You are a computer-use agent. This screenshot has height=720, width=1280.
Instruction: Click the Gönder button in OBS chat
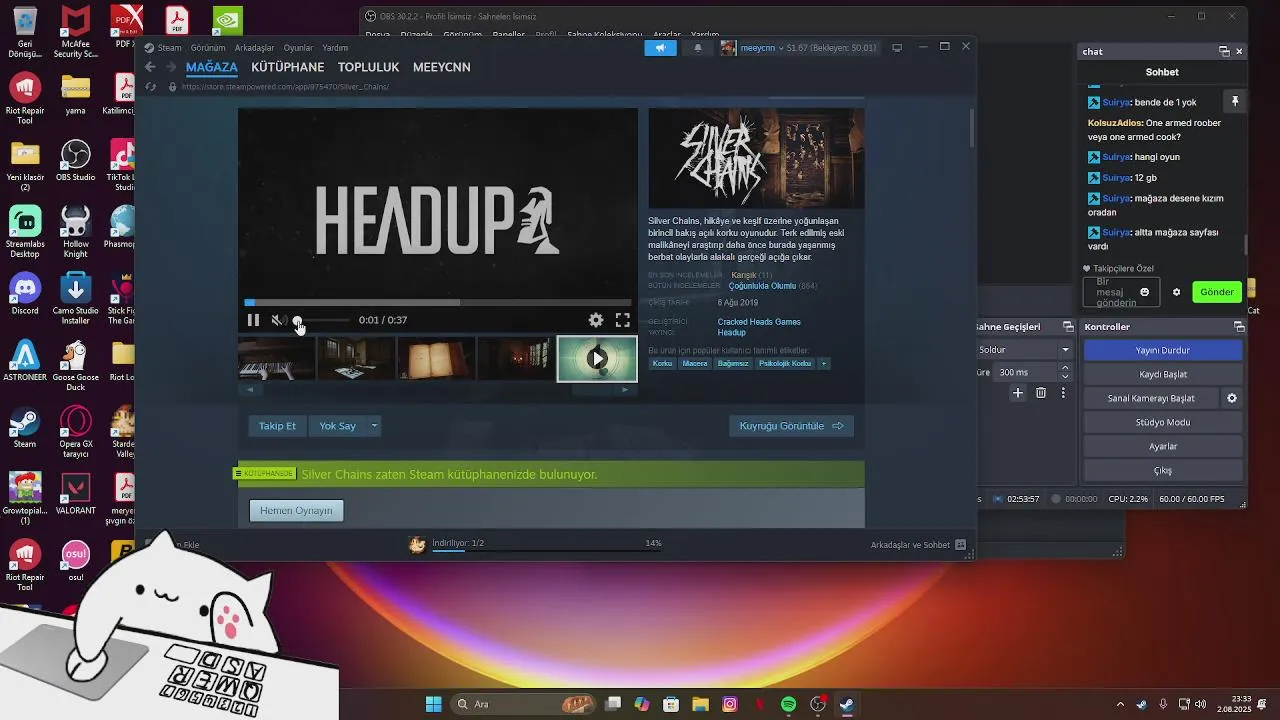point(1217,292)
